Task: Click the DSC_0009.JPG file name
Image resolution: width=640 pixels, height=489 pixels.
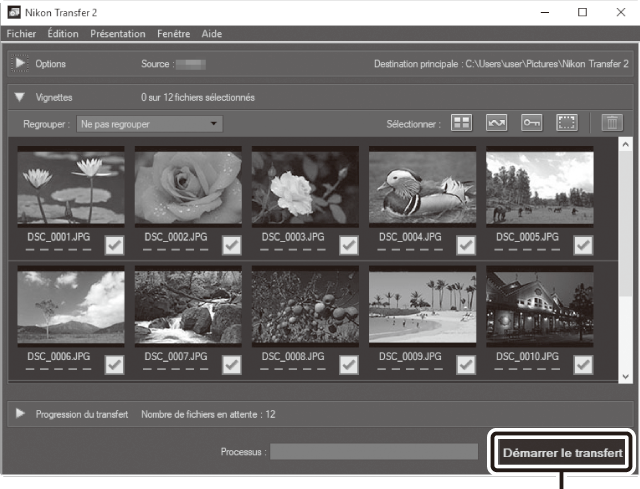Action: [x=410, y=356]
